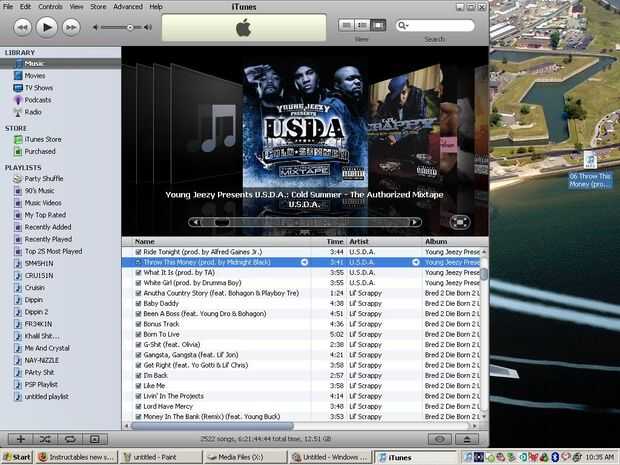
Task: Open the PSP Playlist
Action: (41, 384)
